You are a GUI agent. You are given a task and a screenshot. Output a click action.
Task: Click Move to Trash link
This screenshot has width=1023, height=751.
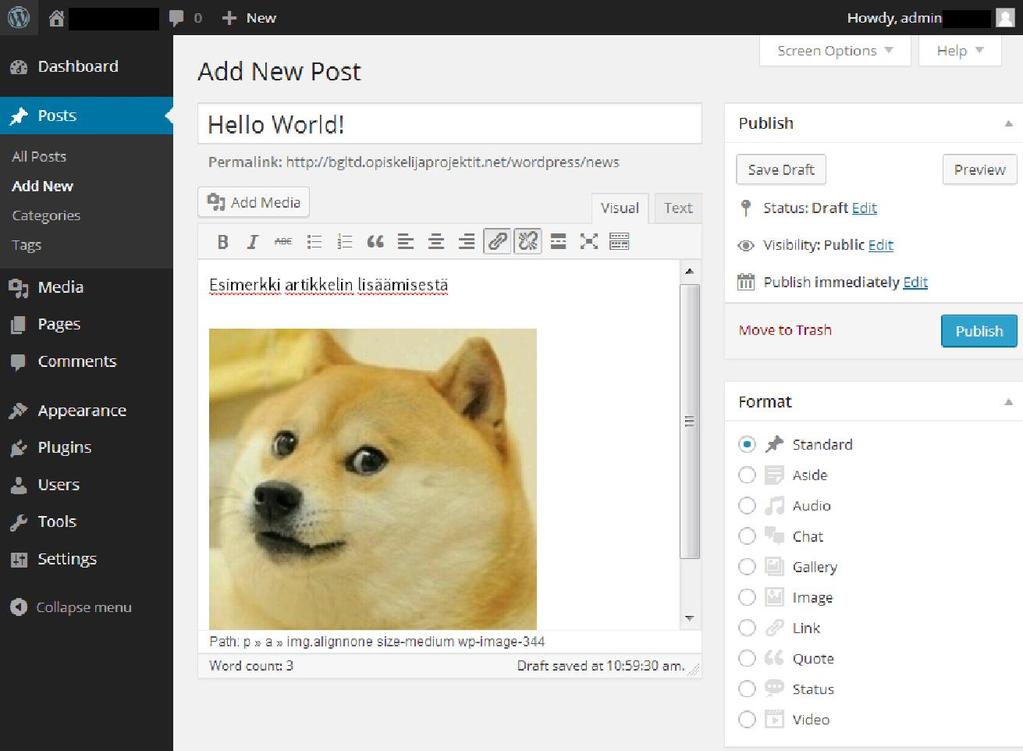[x=785, y=330]
